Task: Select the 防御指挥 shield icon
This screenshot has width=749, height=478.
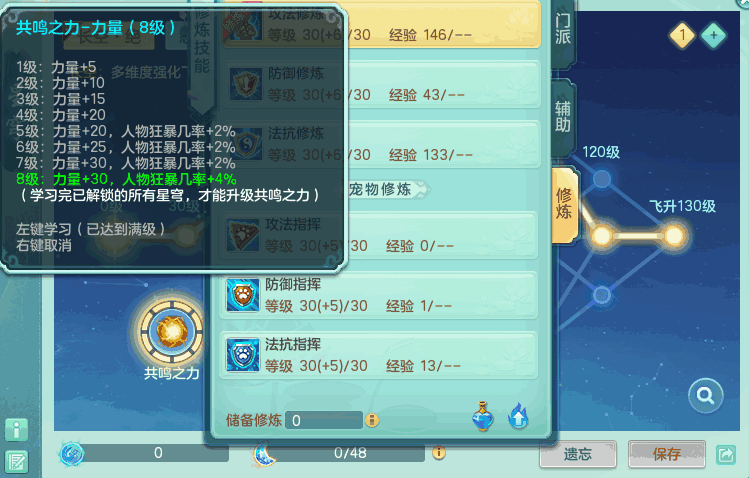Action: click(243, 296)
